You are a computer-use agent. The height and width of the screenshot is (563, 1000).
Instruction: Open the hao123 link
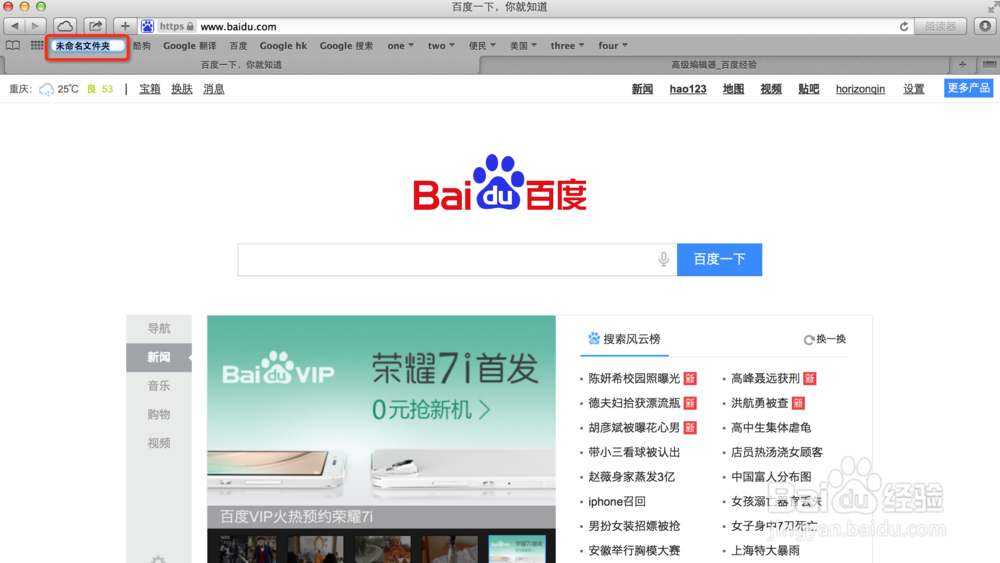pos(688,89)
